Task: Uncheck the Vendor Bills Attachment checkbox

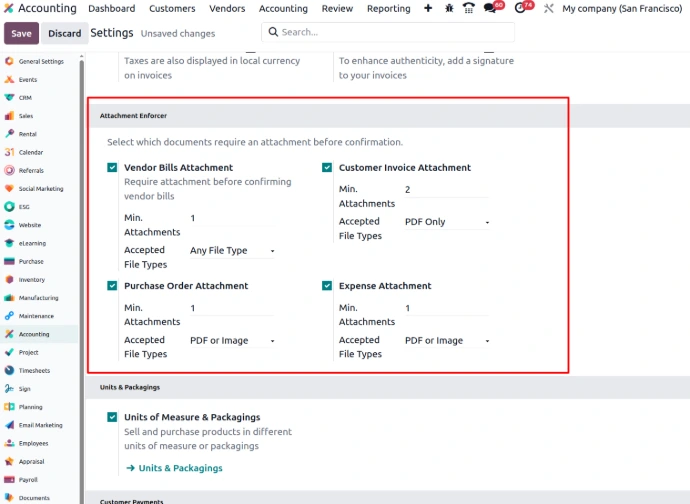Action: tap(112, 168)
